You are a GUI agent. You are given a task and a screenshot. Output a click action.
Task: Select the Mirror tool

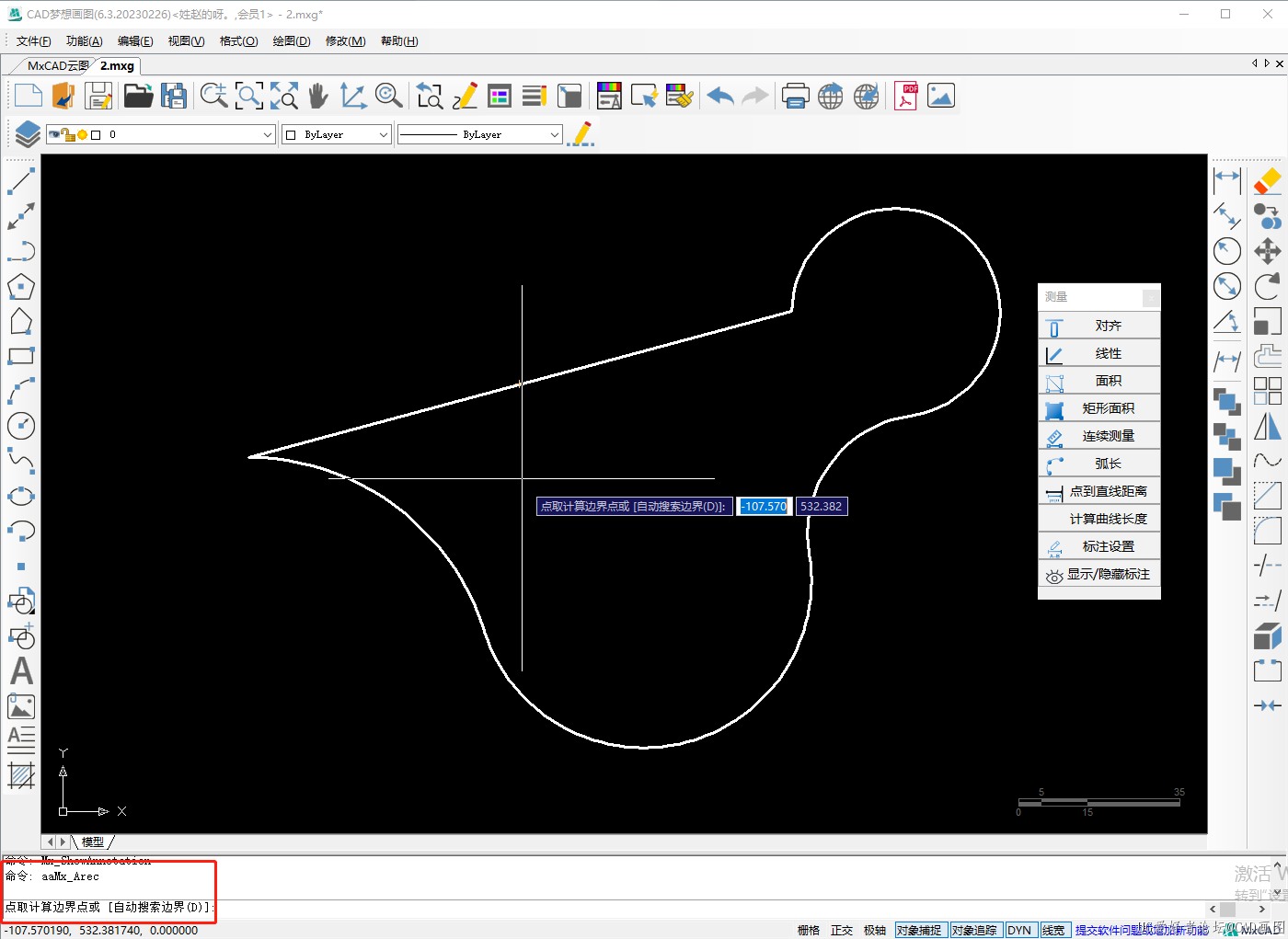point(1267,426)
